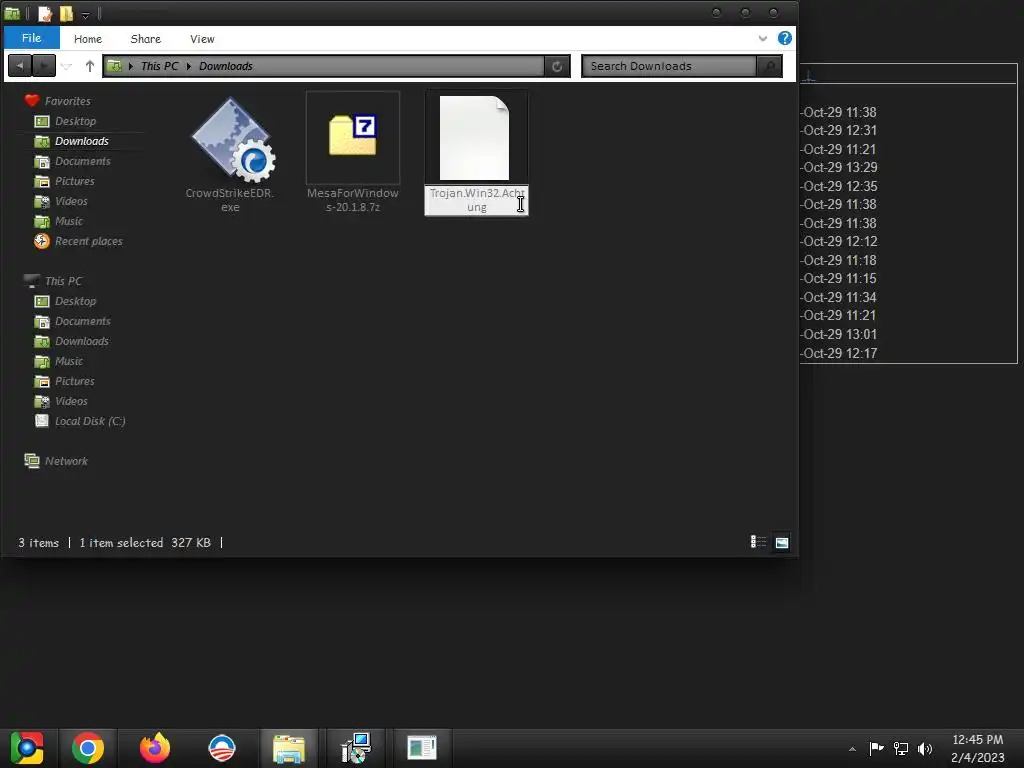Screen dimensions: 1024x768
Task: Show hidden tray icons arrow
Action: point(852,749)
